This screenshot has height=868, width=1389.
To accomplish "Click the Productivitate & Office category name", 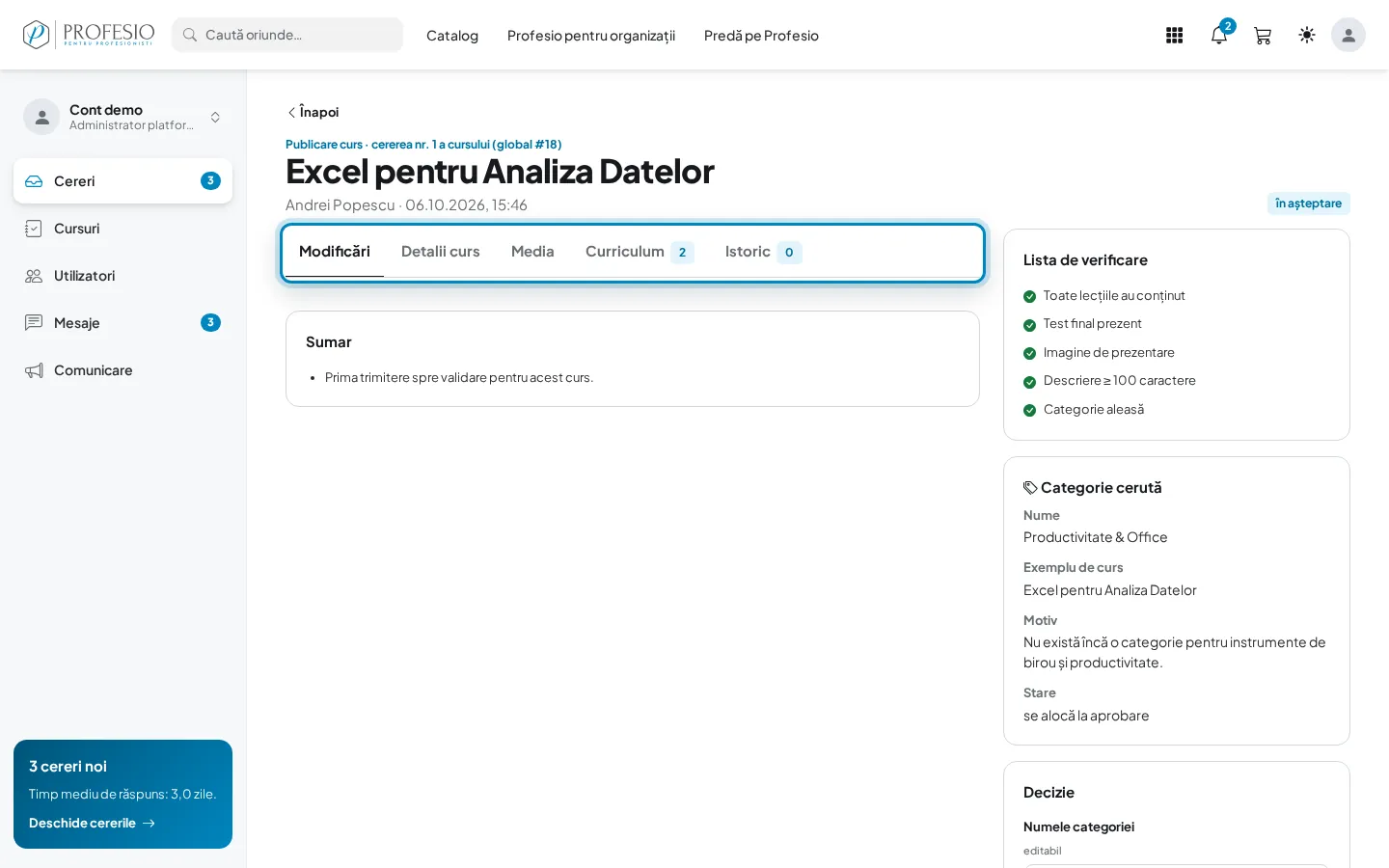I will (x=1096, y=537).
